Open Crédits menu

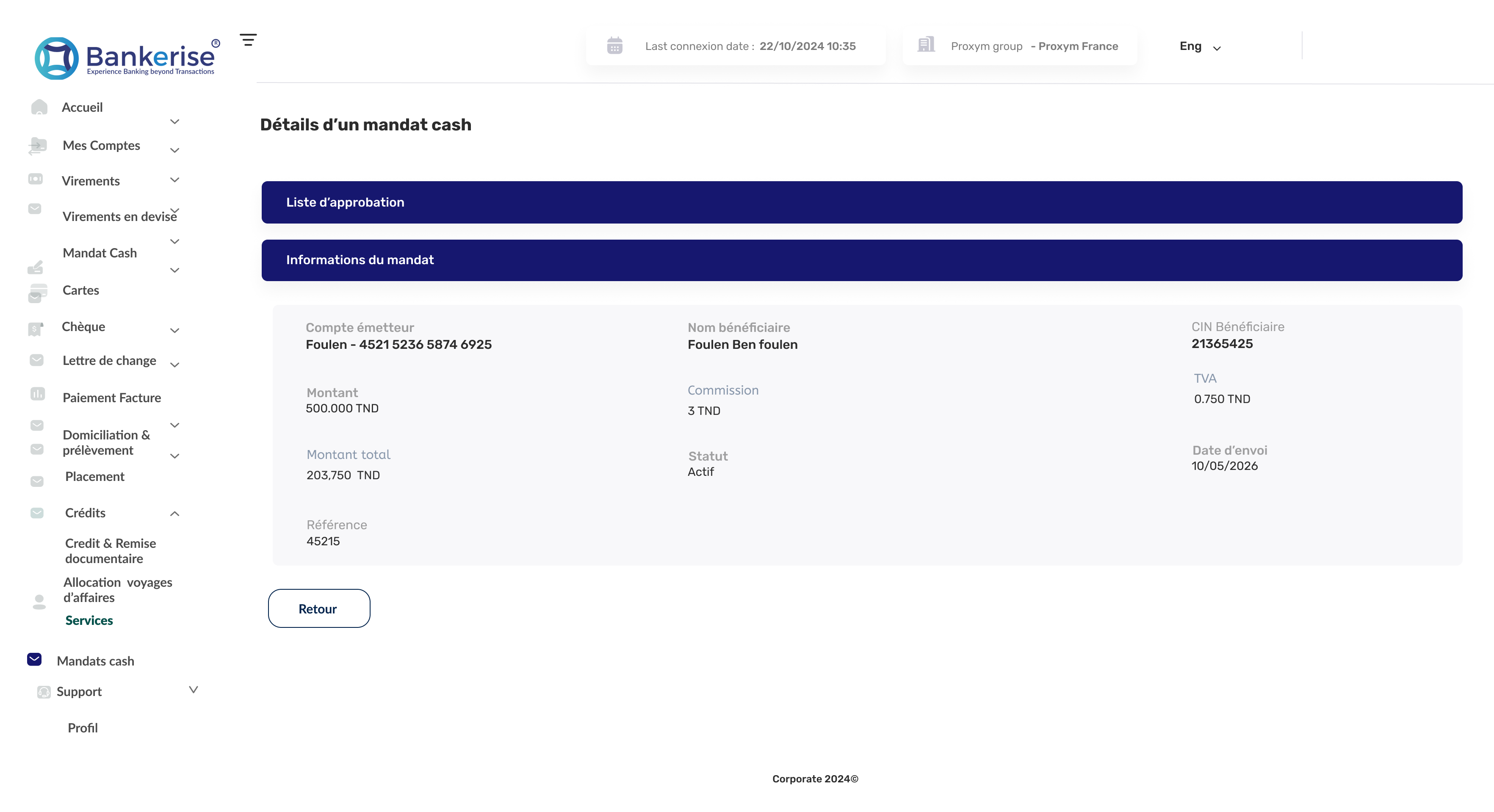[85, 513]
